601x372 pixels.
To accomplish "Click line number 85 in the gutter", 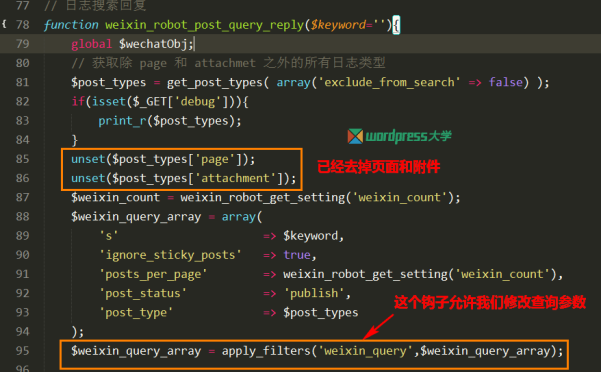I will tap(23, 159).
